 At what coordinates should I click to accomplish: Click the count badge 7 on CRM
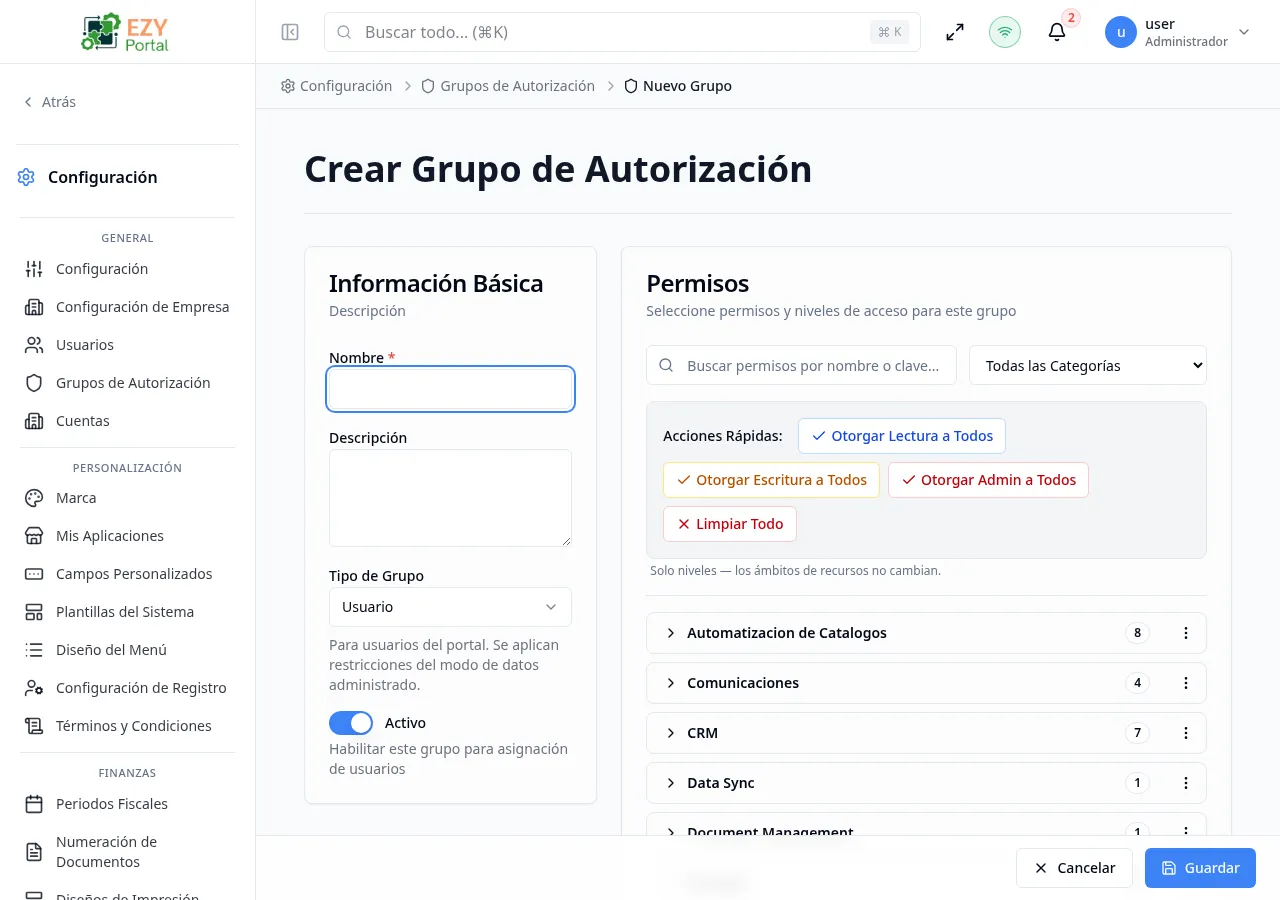click(x=1137, y=733)
